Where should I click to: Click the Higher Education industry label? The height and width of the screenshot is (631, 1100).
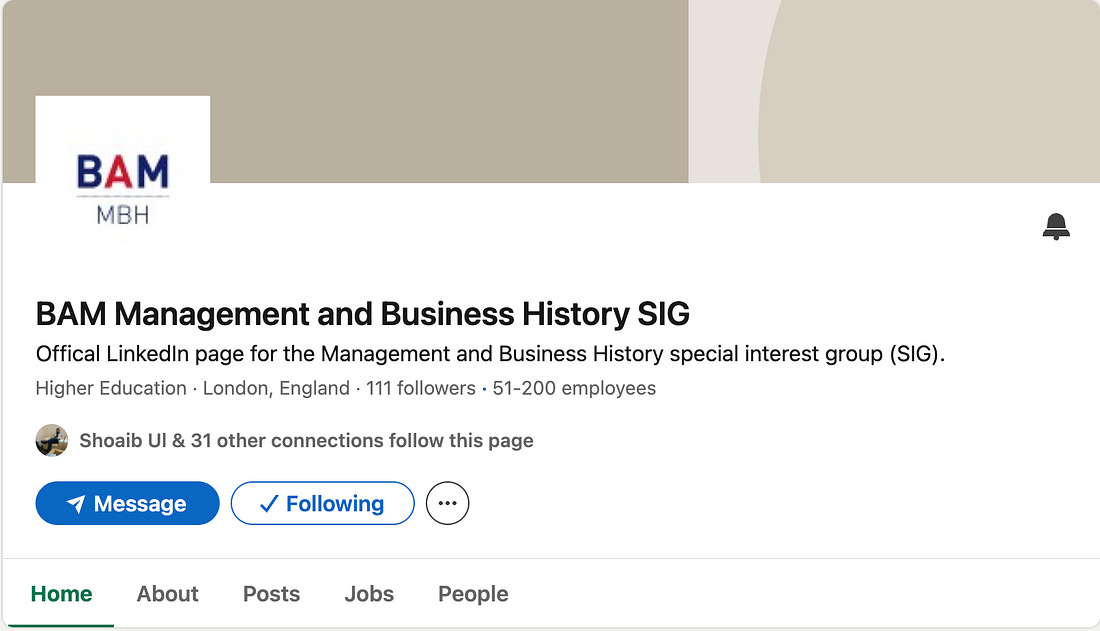pyautogui.click(x=111, y=388)
